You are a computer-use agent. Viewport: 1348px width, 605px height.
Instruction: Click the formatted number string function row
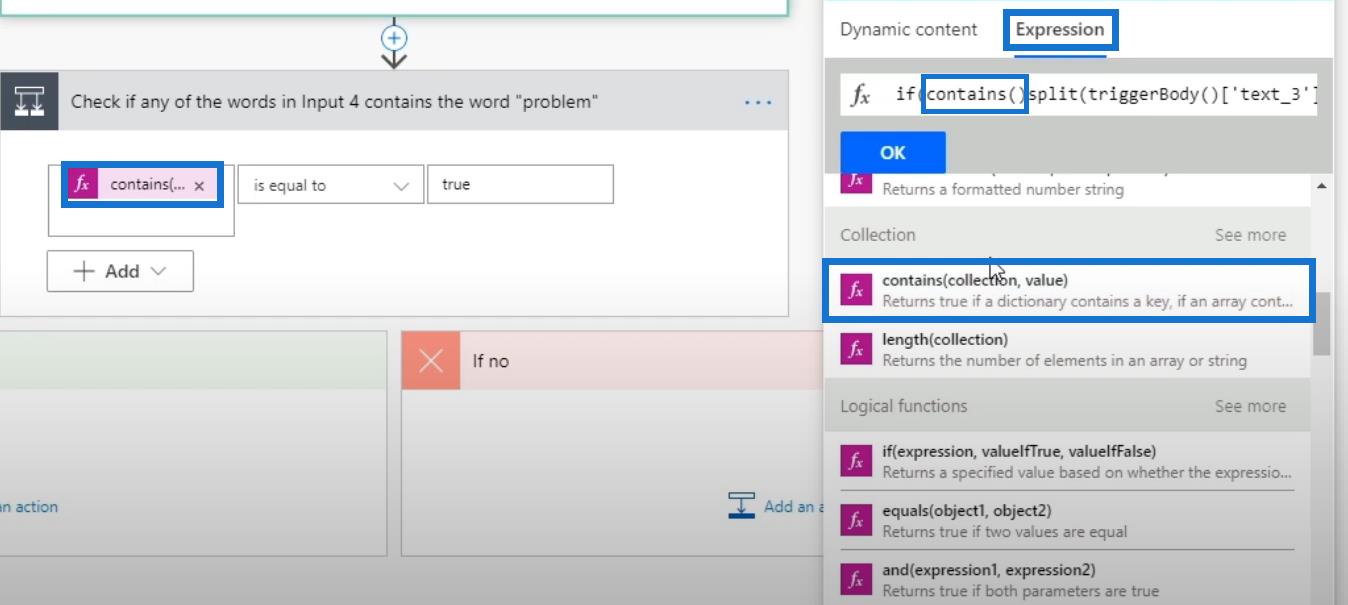pyautogui.click(x=1067, y=189)
